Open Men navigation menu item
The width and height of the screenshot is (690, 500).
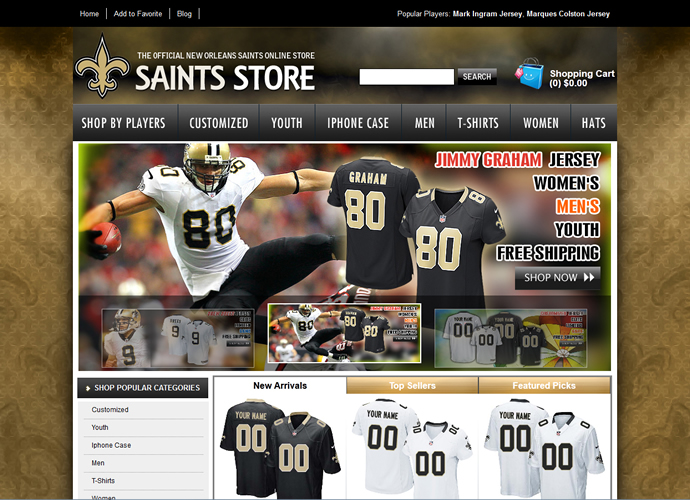coord(424,123)
